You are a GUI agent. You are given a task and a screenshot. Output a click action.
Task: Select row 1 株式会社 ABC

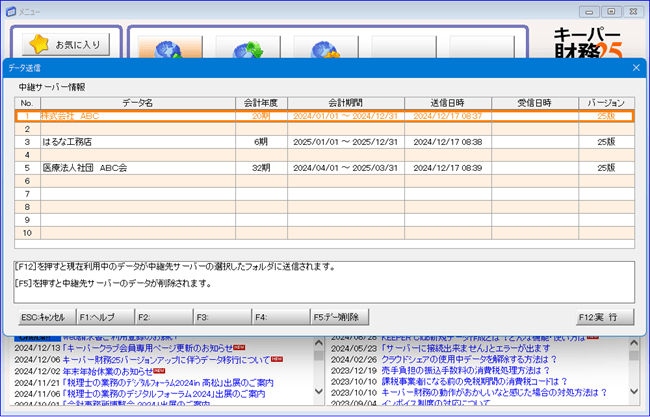point(325,116)
